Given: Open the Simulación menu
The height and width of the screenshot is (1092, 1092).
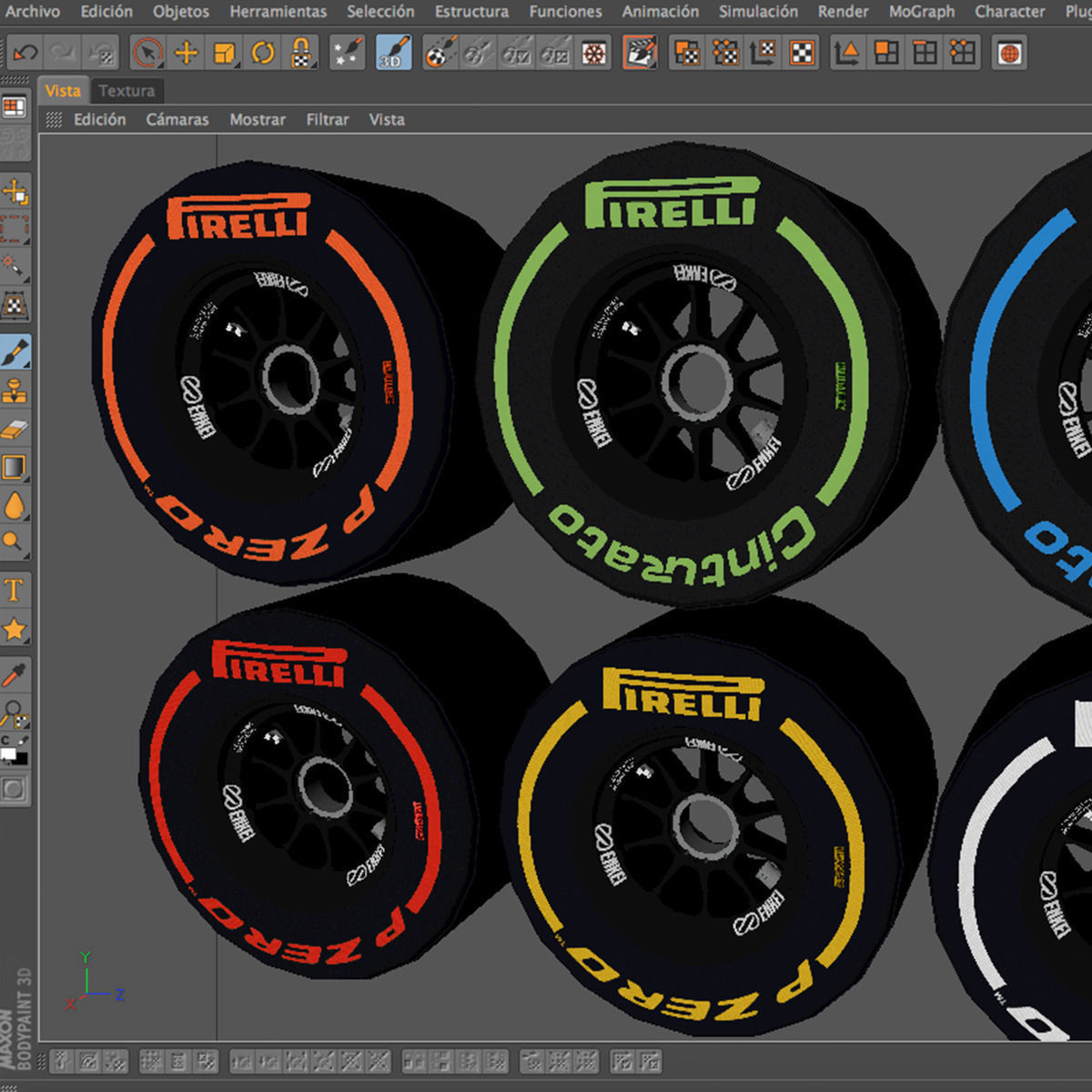Looking at the screenshot, I should (x=758, y=12).
